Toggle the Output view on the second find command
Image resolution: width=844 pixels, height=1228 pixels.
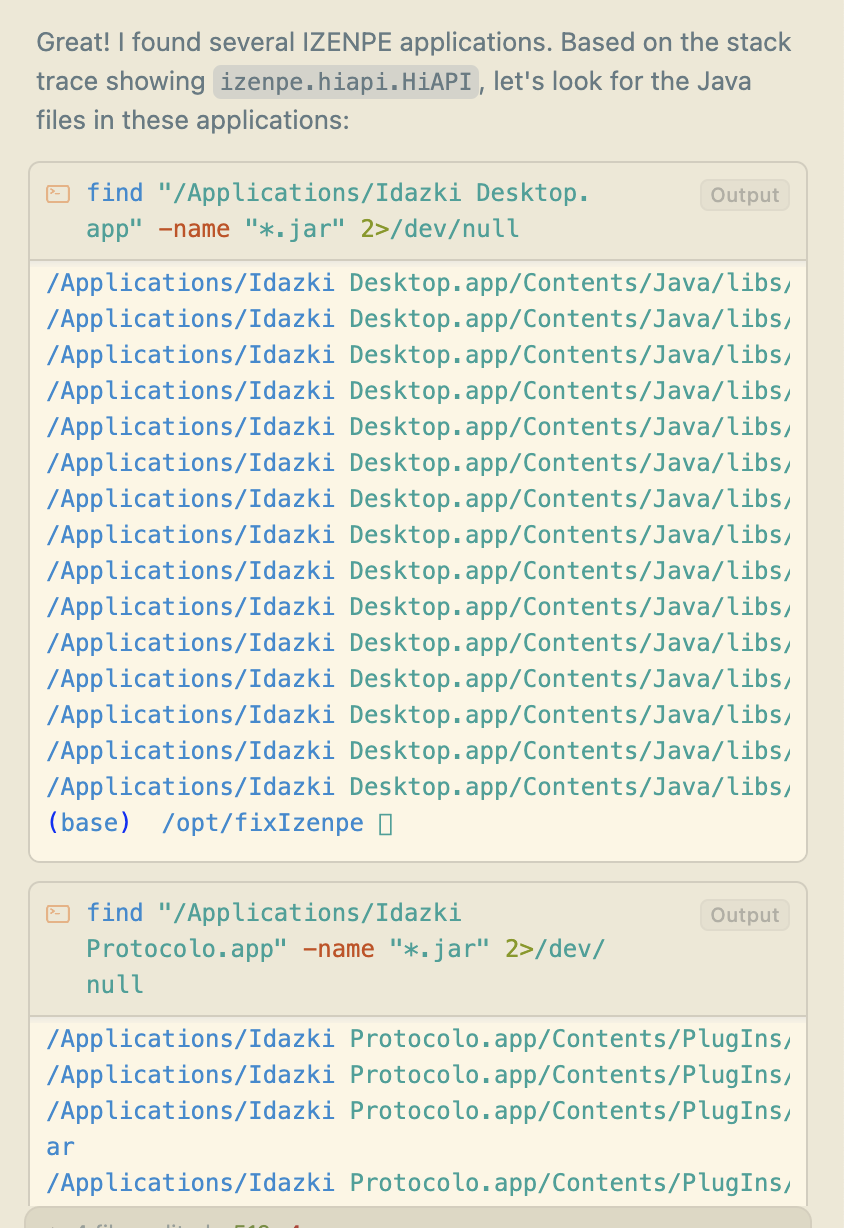pos(744,914)
